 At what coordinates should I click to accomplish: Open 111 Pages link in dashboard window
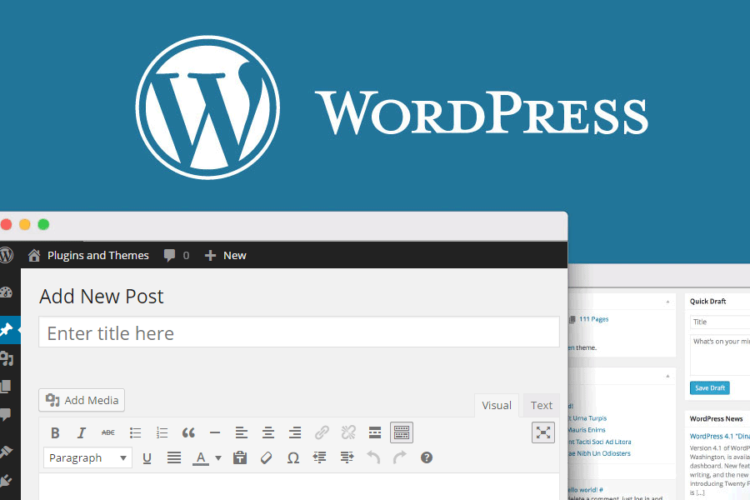pos(594,319)
